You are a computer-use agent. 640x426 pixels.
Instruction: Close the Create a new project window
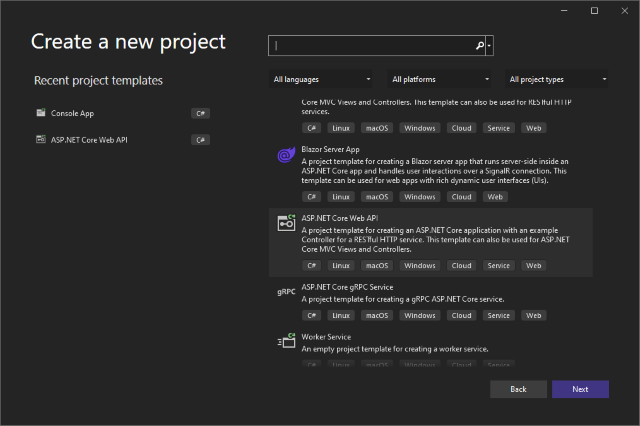click(x=624, y=11)
